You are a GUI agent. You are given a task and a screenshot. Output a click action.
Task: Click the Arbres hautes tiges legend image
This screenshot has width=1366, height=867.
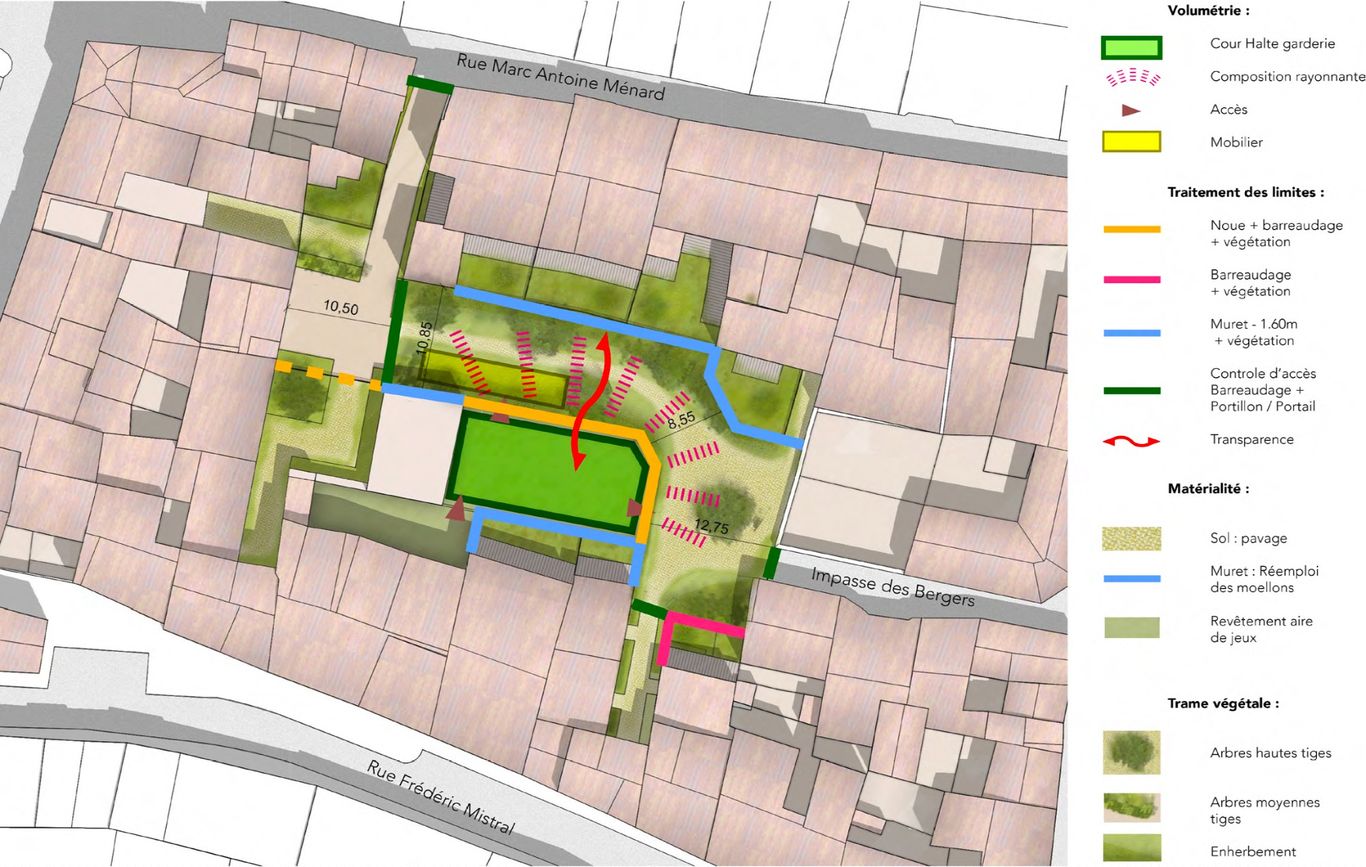(x=1132, y=752)
